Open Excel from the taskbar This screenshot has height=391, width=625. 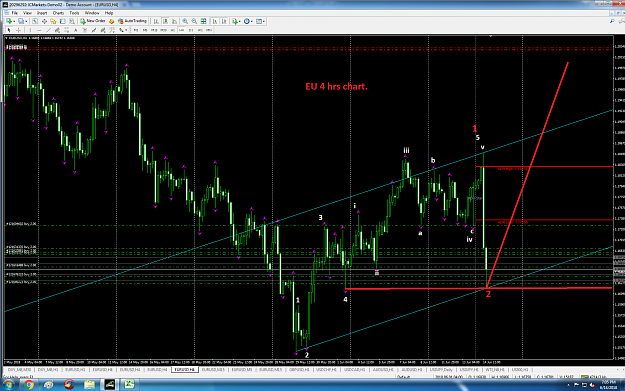click(x=129, y=385)
